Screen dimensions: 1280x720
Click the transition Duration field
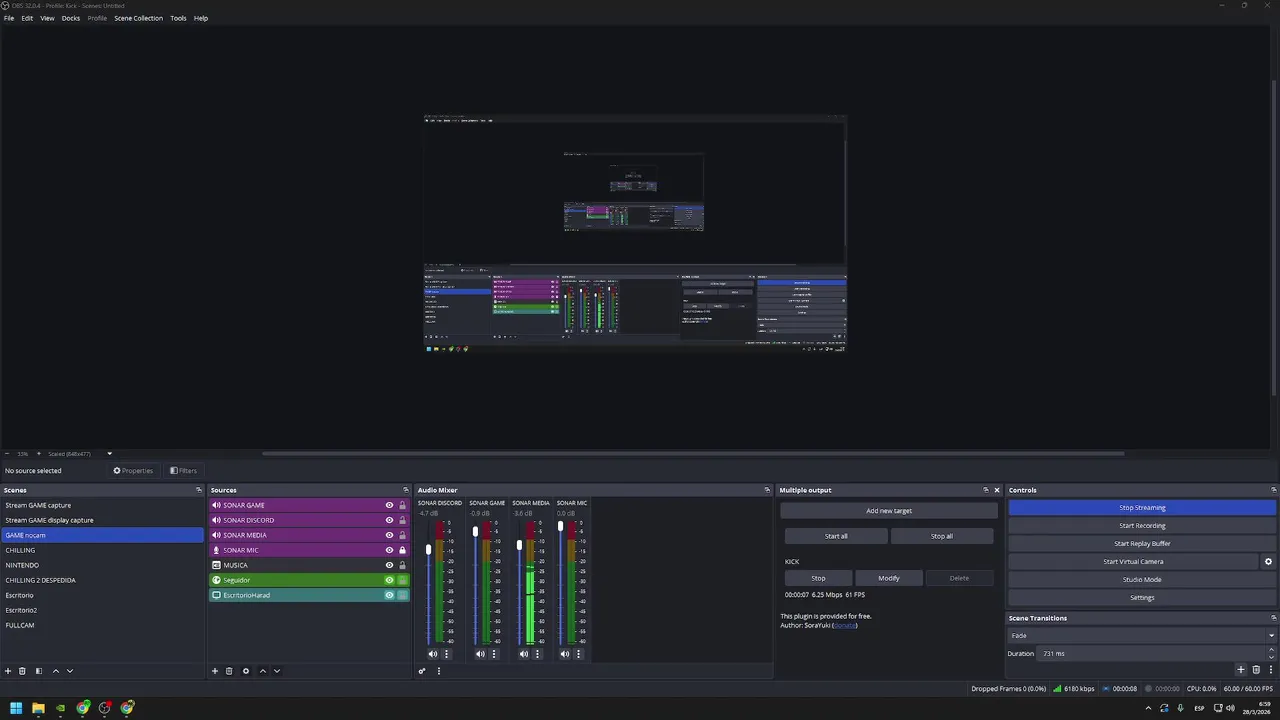pos(1152,653)
